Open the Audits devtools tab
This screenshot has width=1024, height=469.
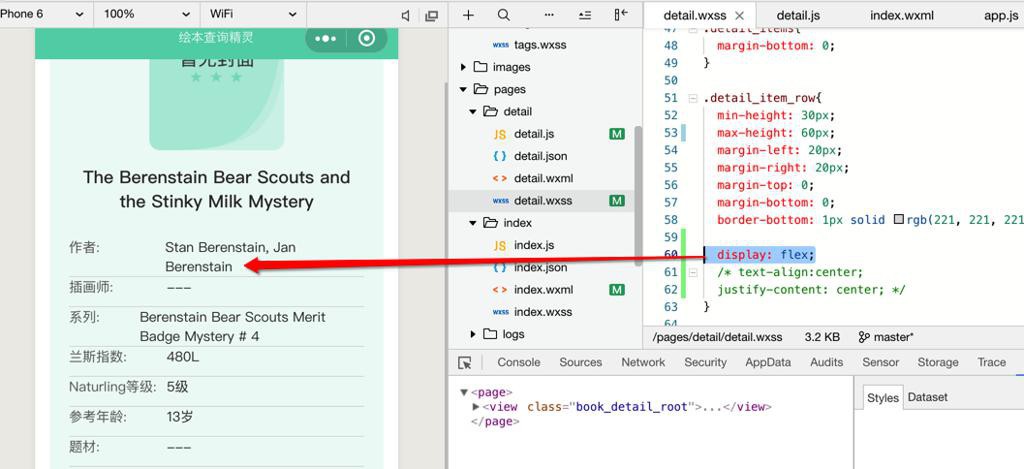point(827,362)
